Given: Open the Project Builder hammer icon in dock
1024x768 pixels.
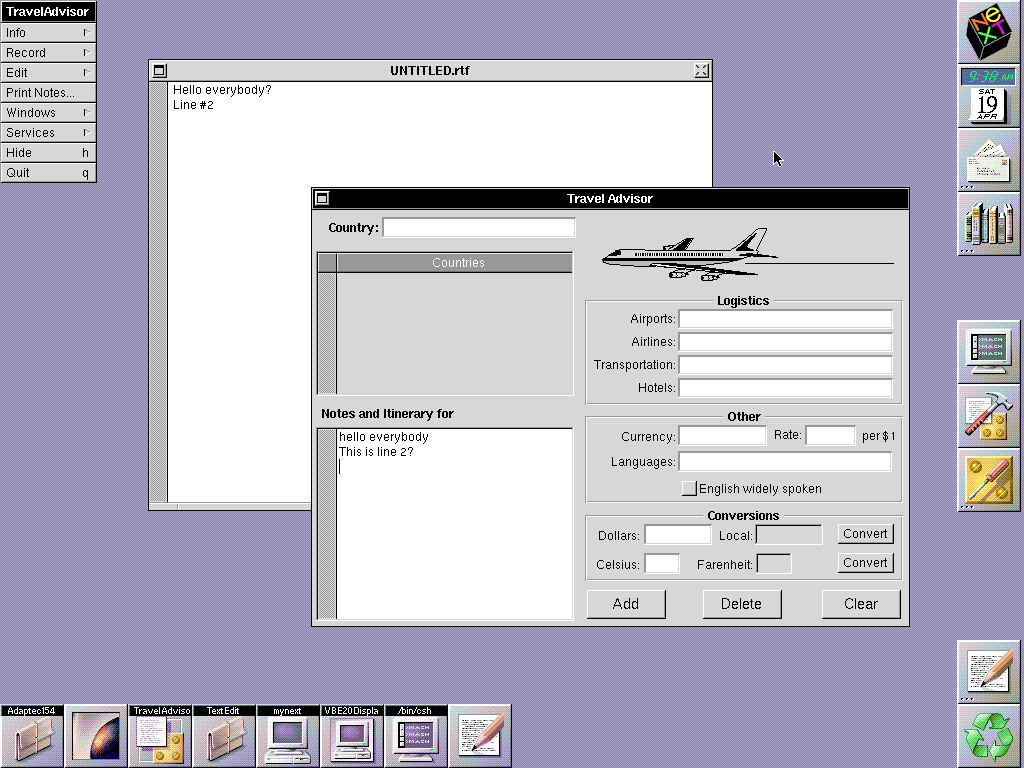Looking at the screenshot, I should click(989, 416).
